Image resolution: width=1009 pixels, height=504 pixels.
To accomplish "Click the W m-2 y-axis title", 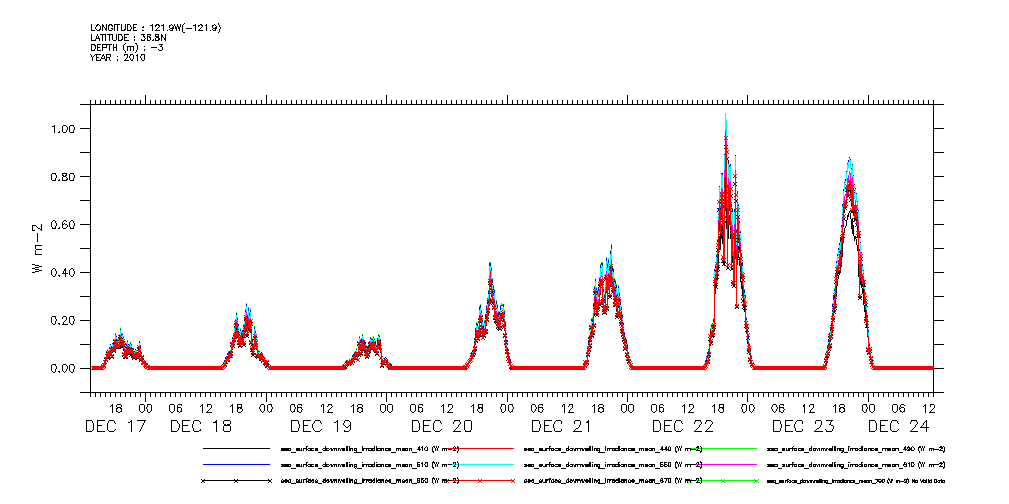I will (37, 248).
